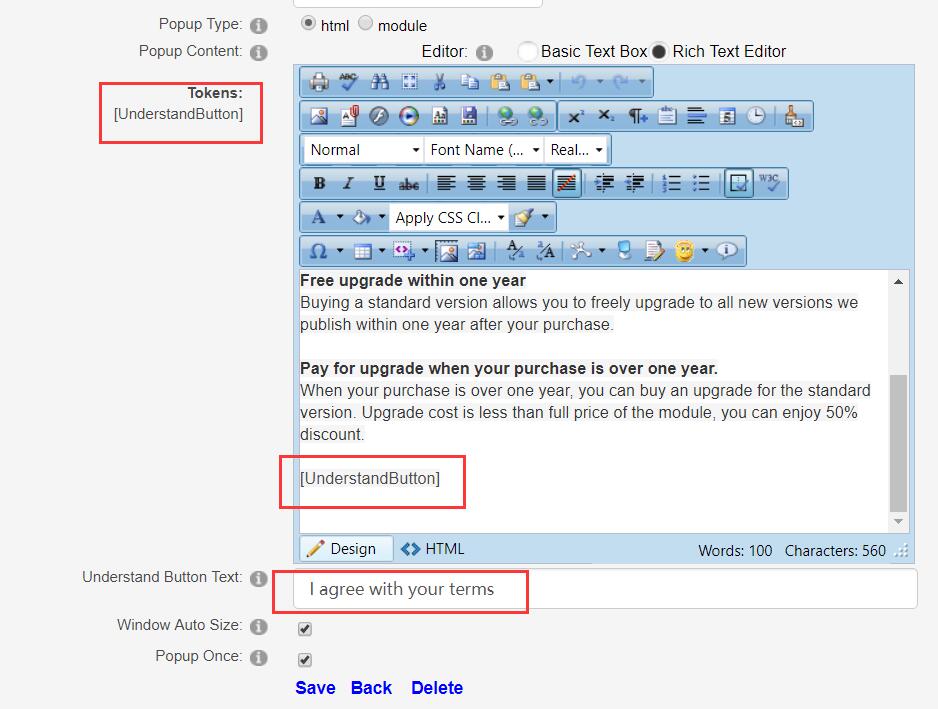Open the Apply CSS Class dropdown
This screenshot has width=938, height=709.
tap(449, 217)
